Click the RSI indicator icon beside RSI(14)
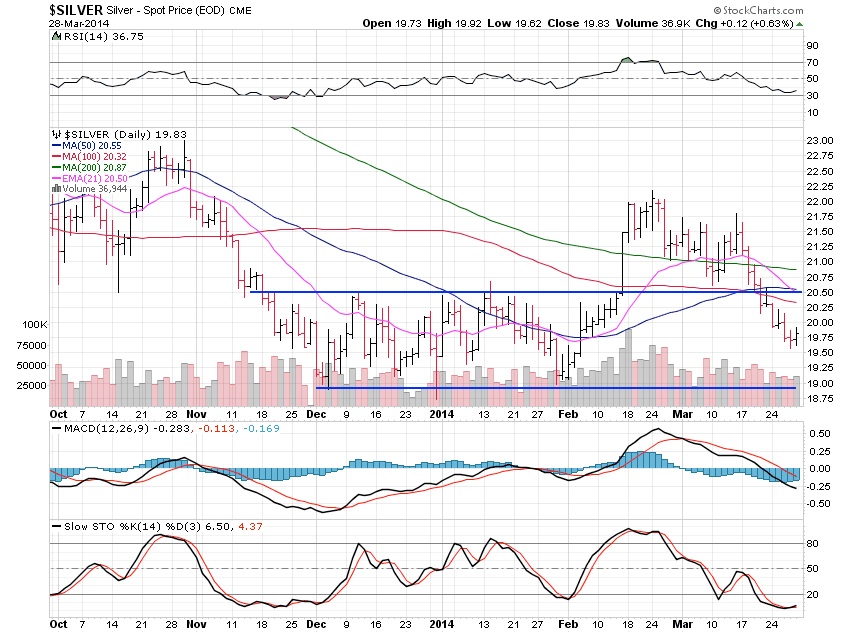This screenshot has height=633, width=850. (56, 36)
